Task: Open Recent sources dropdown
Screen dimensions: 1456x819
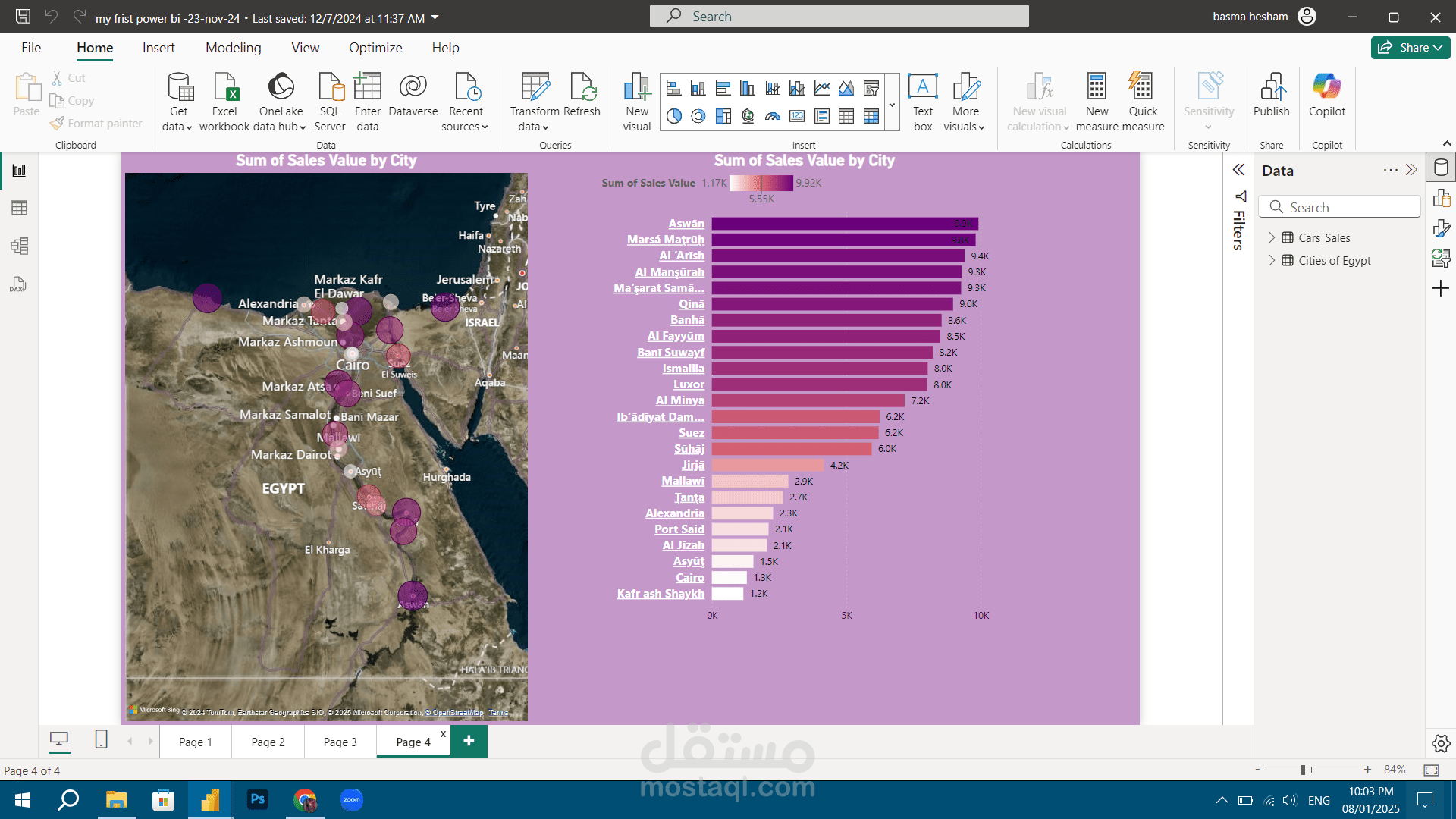Action: tap(466, 102)
